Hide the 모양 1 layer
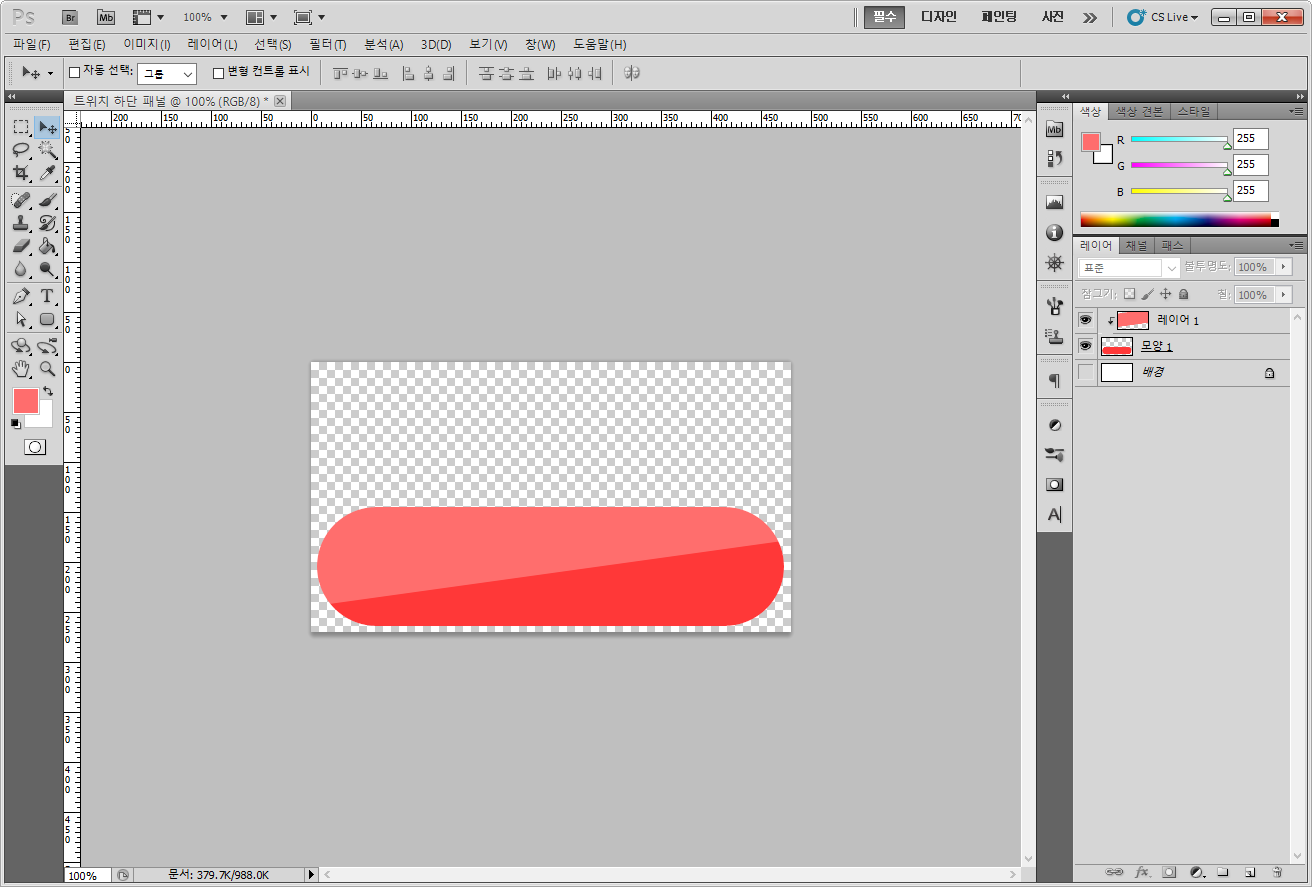 1085,346
